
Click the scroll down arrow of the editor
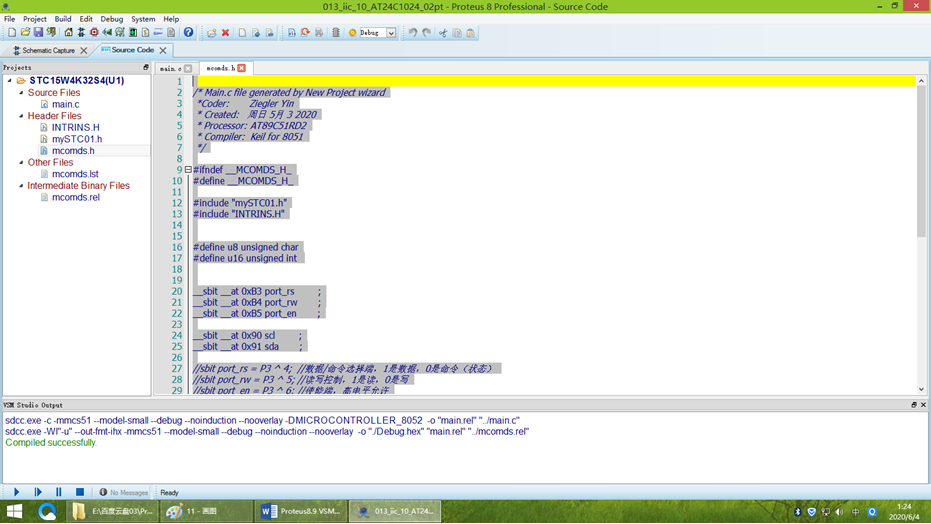click(x=921, y=390)
